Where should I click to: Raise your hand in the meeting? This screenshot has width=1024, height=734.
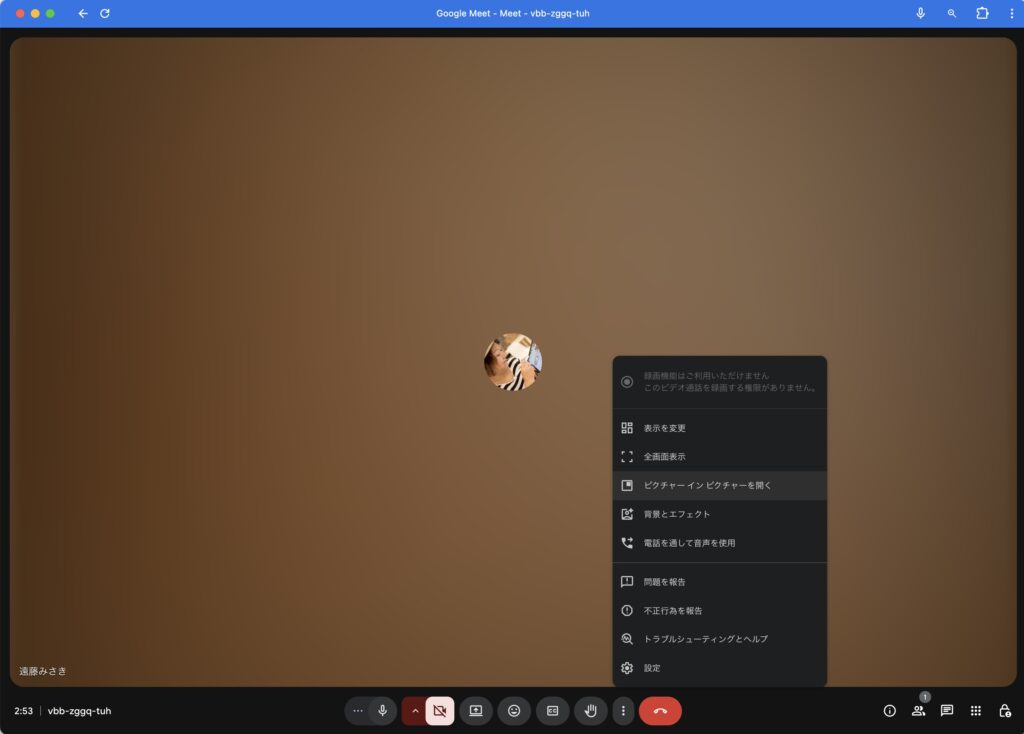pos(591,711)
